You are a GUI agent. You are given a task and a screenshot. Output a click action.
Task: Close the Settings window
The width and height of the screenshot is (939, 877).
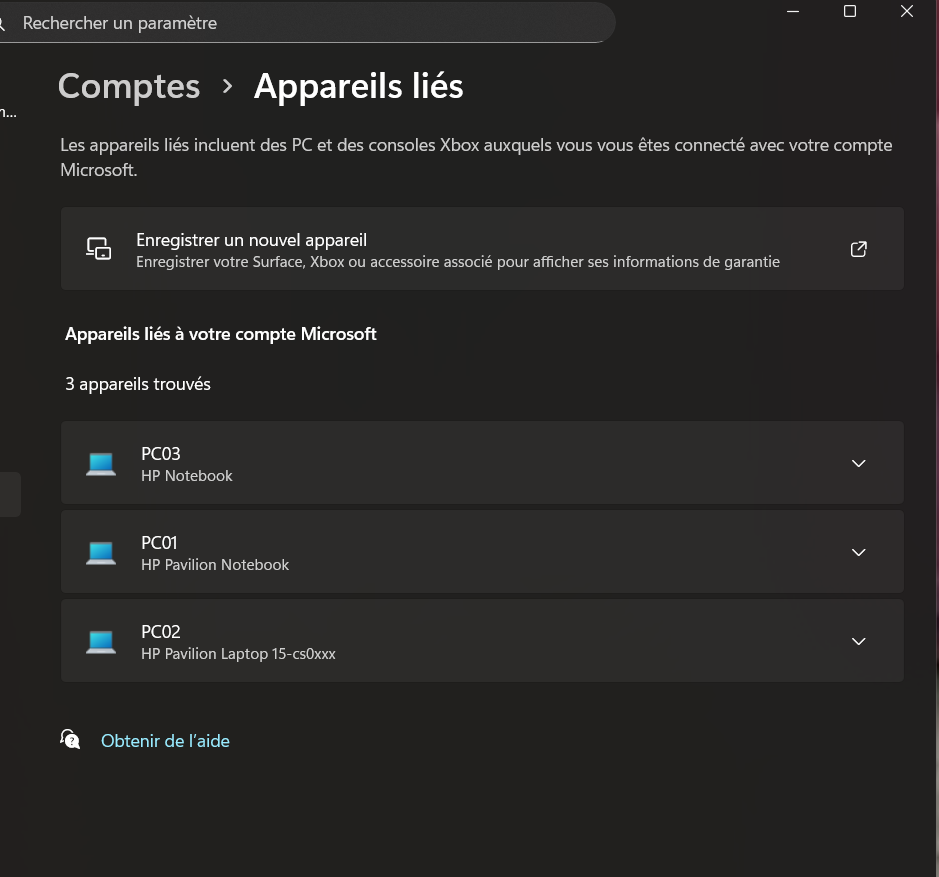point(907,11)
